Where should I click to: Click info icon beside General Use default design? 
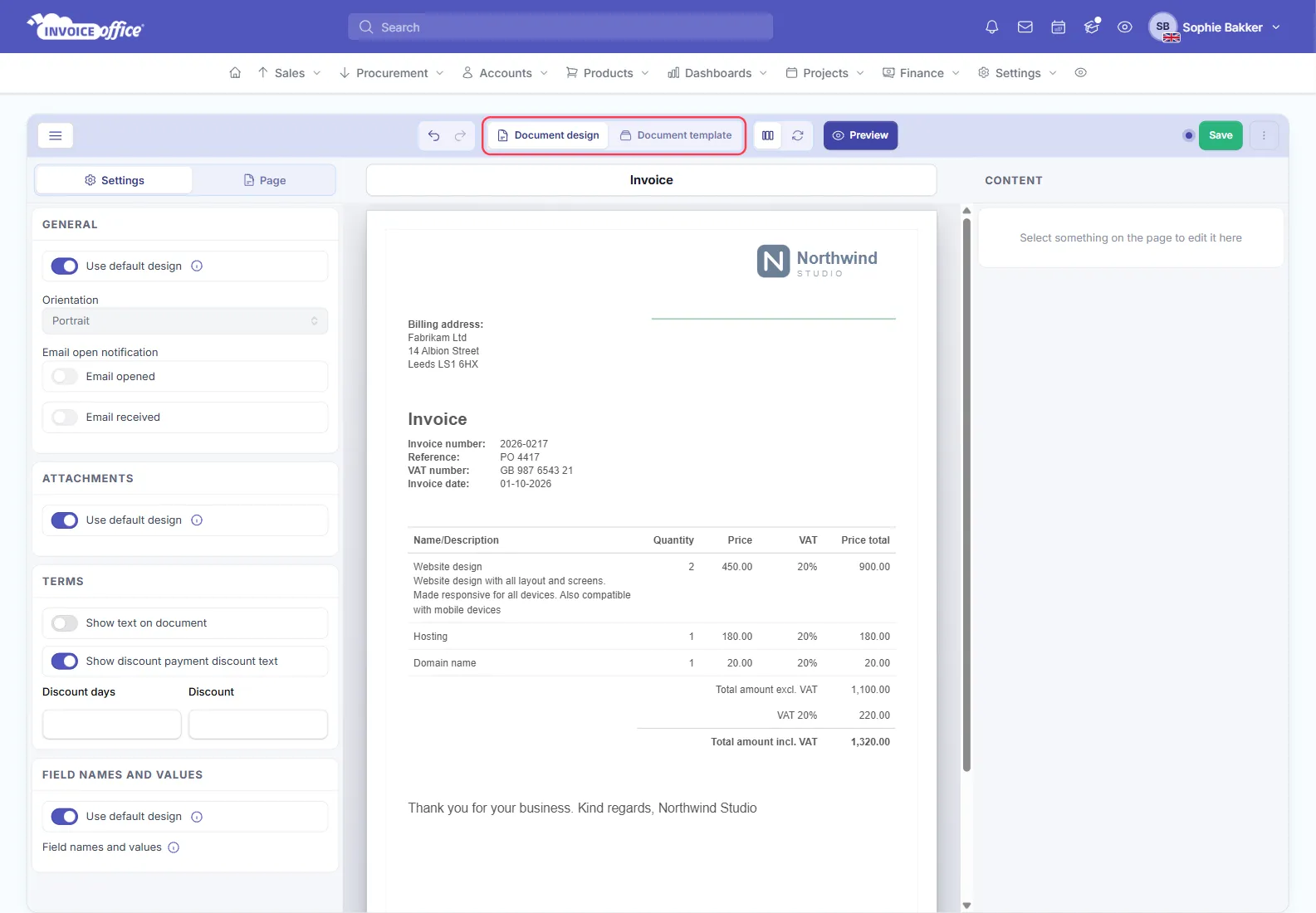(197, 266)
